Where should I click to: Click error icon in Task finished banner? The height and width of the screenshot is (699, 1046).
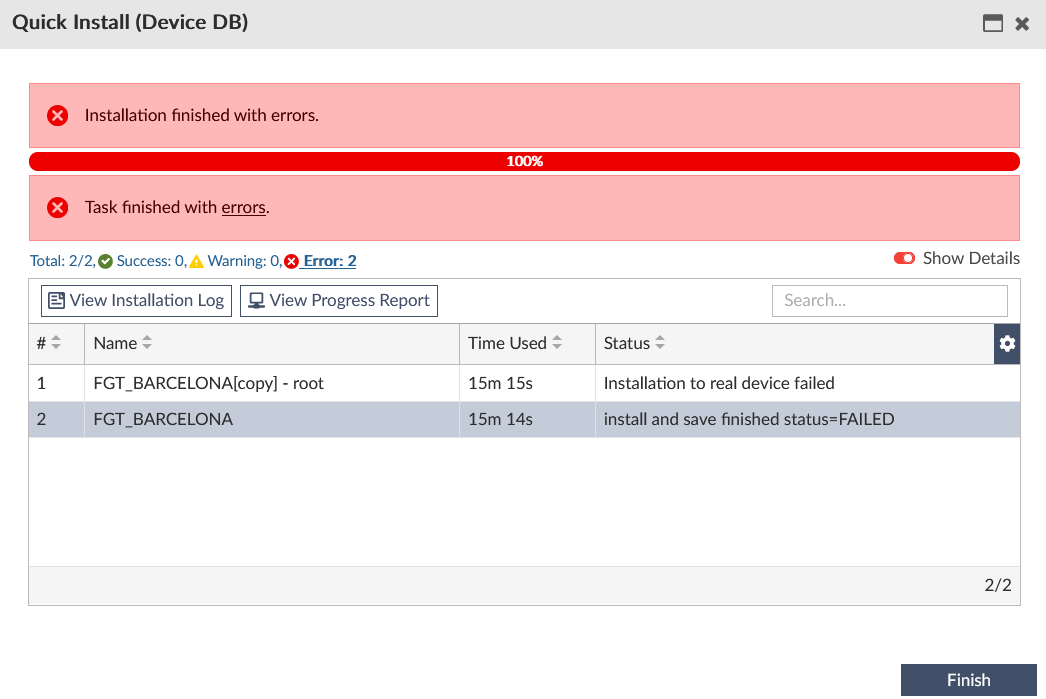click(x=58, y=208)
